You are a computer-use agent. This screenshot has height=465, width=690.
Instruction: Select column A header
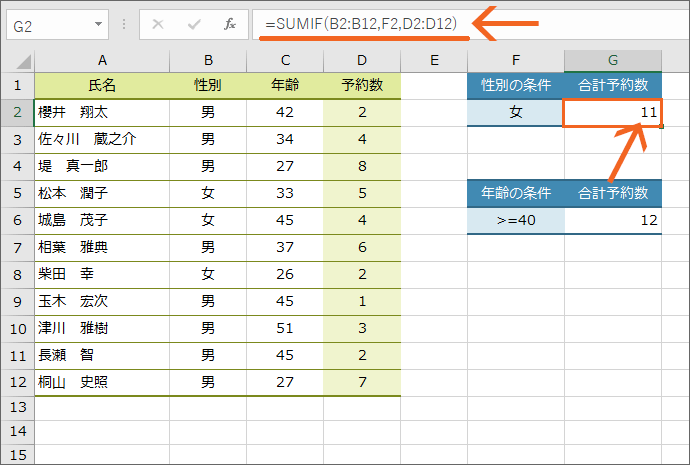102,60
